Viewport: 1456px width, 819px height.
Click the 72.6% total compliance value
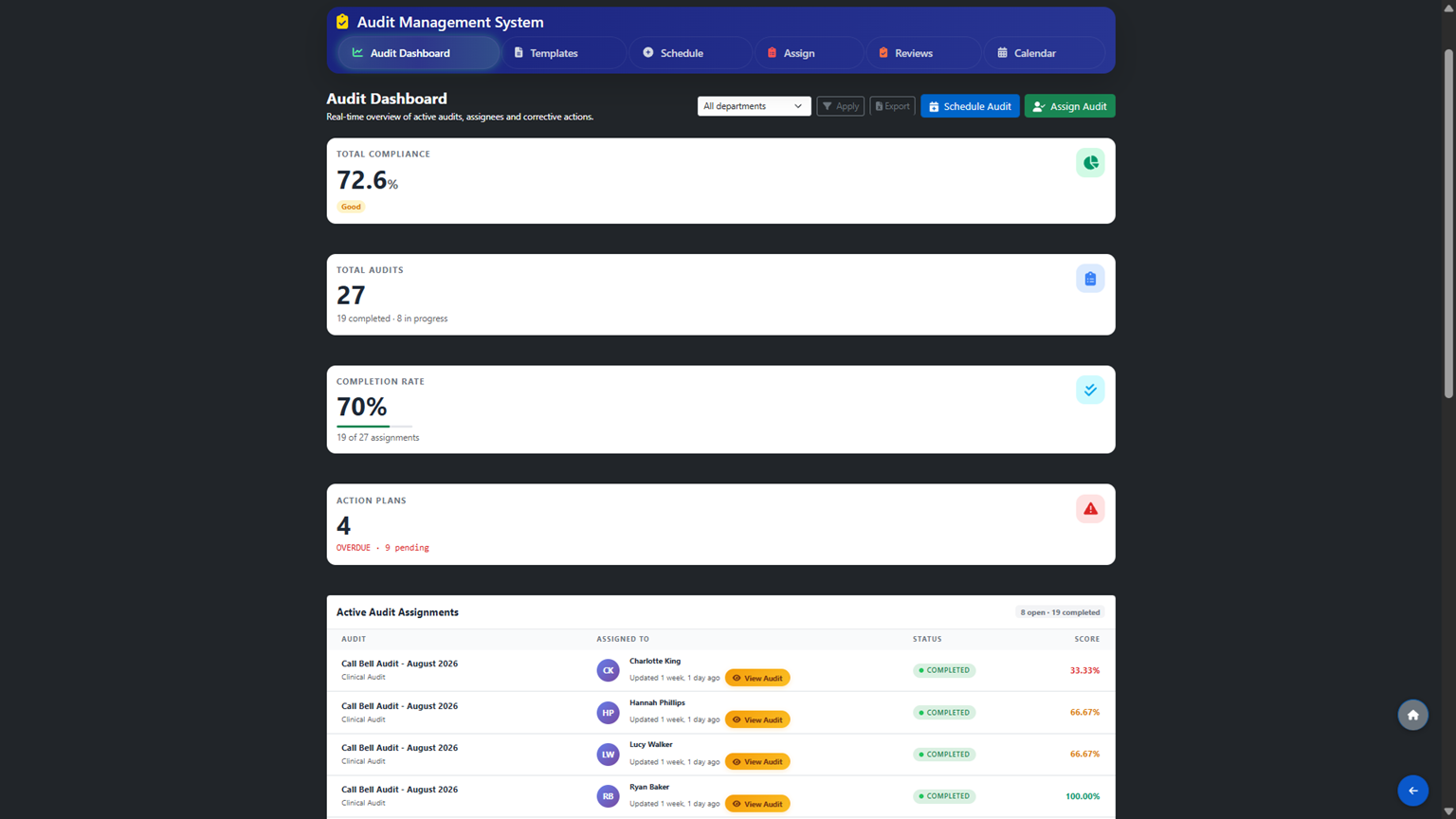[x=367, y=180]
